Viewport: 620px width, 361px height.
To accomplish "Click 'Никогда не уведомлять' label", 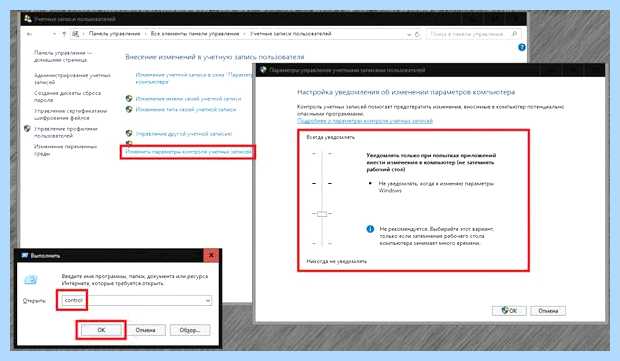I will point(336,261).
